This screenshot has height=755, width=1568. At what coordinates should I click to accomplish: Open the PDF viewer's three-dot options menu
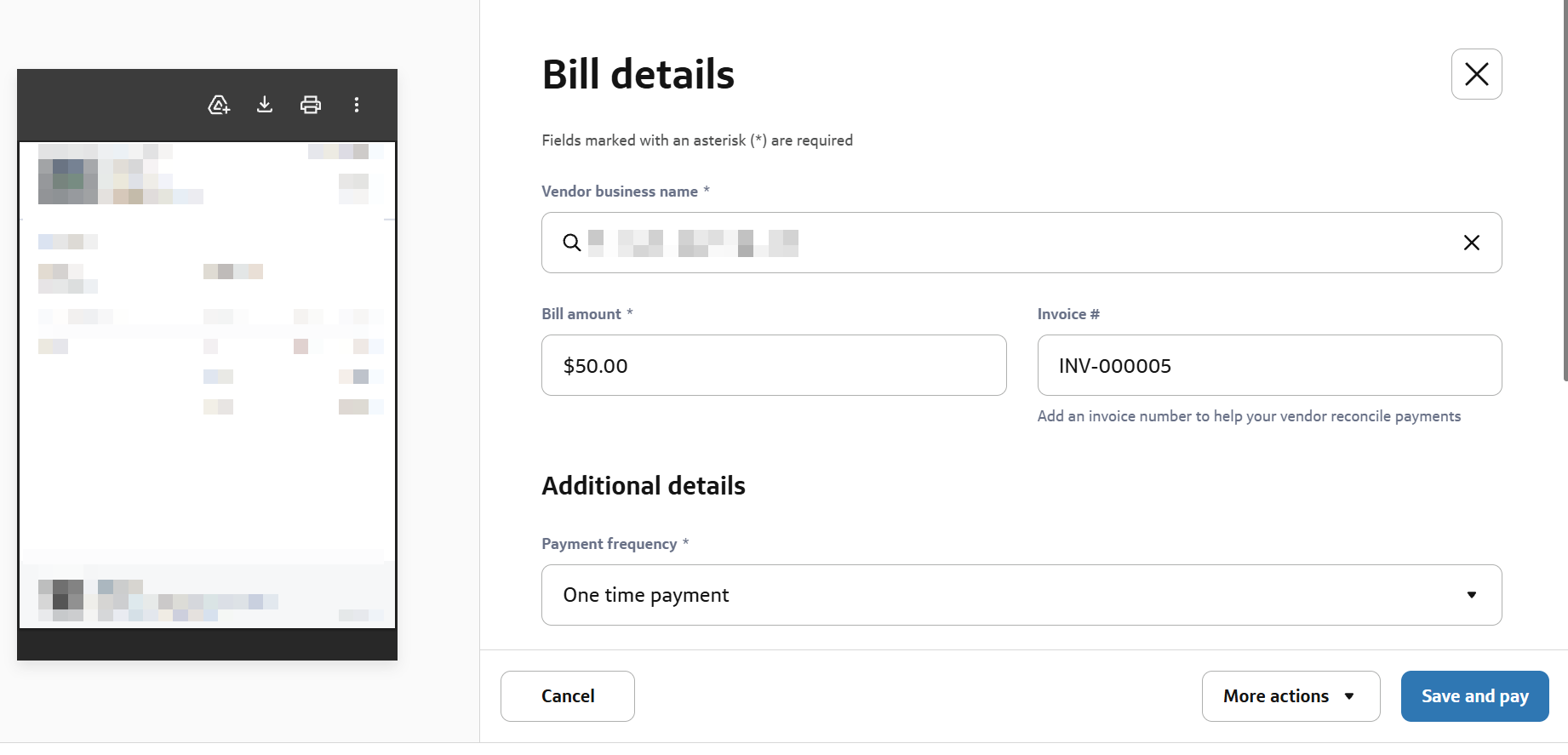point(357,105)
